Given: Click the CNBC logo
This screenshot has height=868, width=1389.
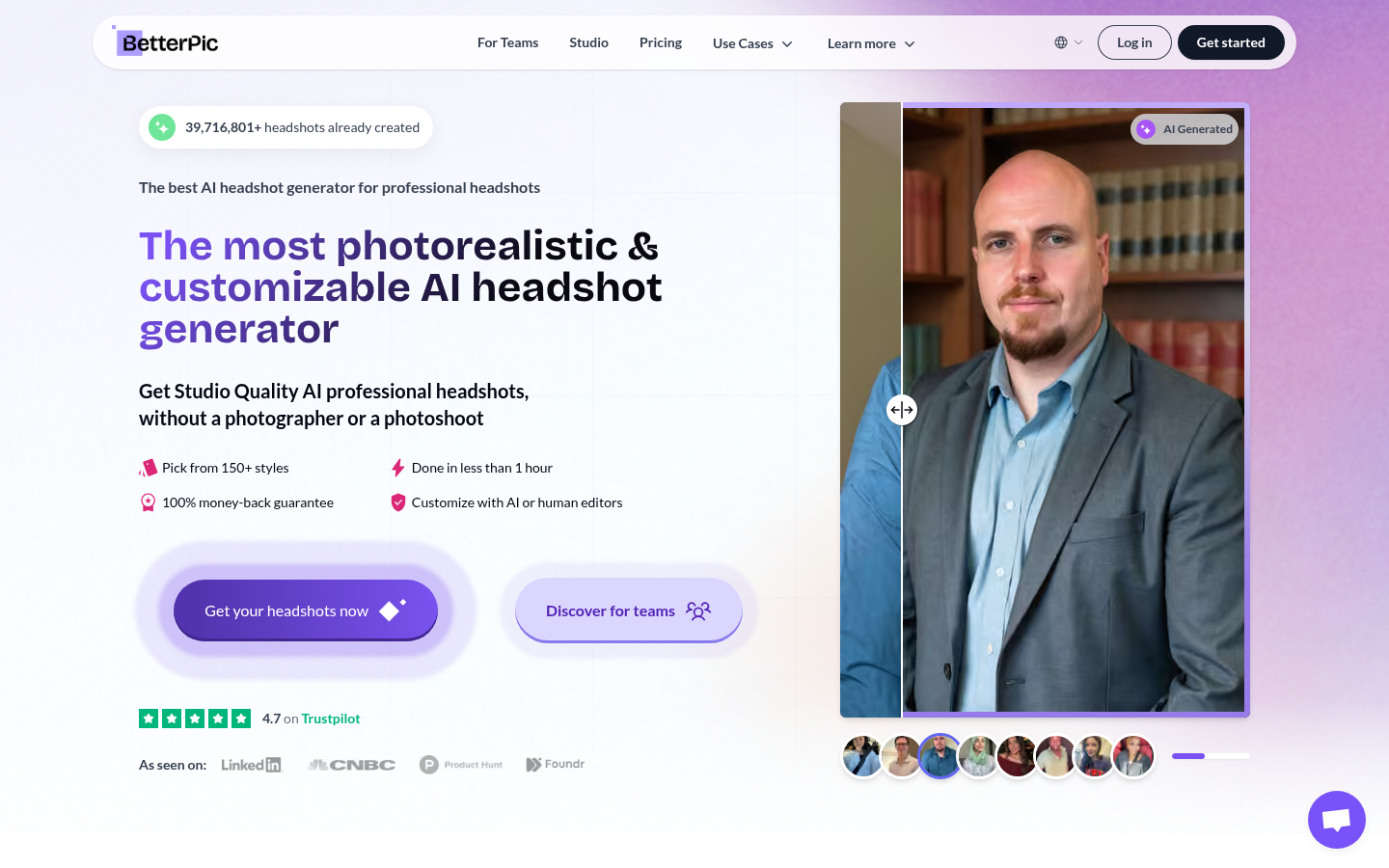Looking at the screenshot, I should [351, 765].
